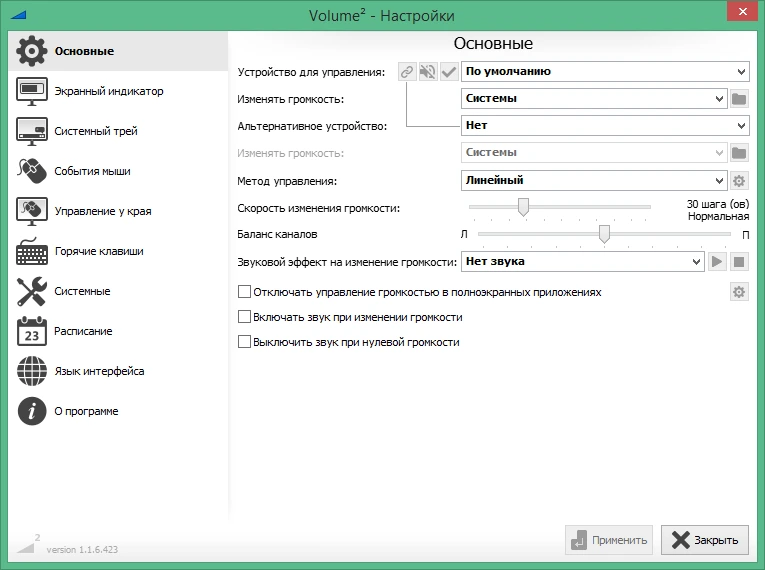Click the version 1.1.6.423 text
The image size is (765, 570).
coord(82,550)
